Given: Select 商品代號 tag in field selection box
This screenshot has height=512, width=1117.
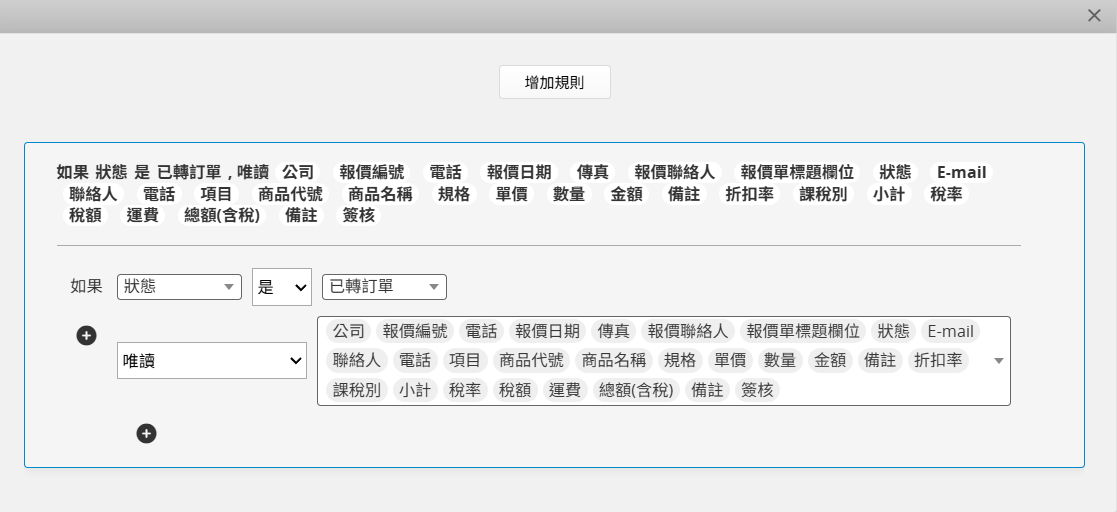Looking at the screenshot, I should point(531,360).
